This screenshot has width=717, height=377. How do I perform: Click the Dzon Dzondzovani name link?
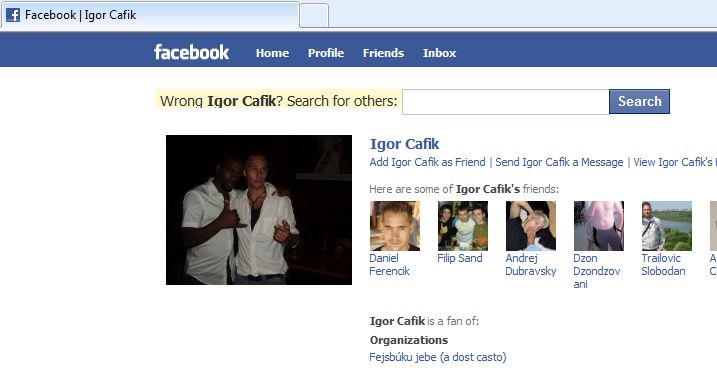(597, 271)
